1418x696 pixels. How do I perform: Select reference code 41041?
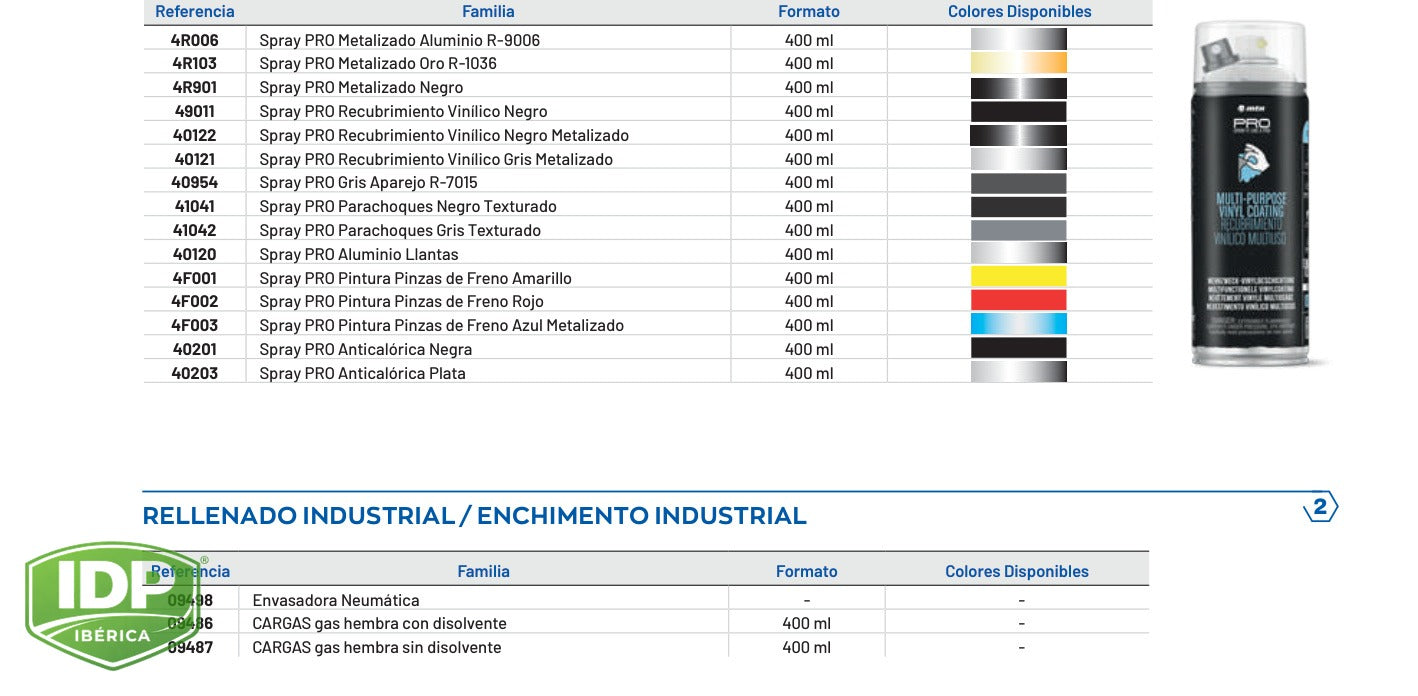tap(195, 206)
